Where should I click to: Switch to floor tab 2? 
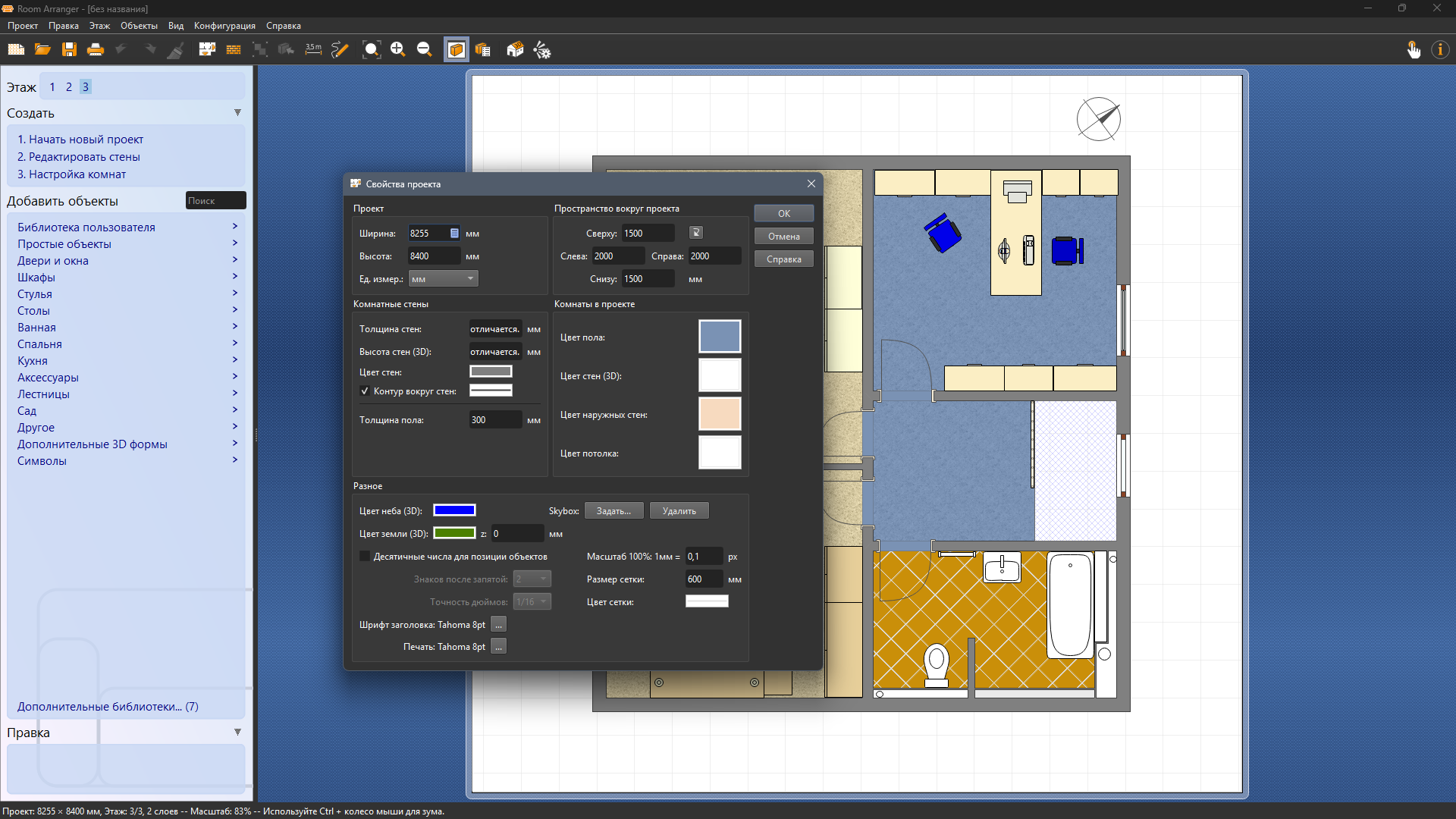69,87
